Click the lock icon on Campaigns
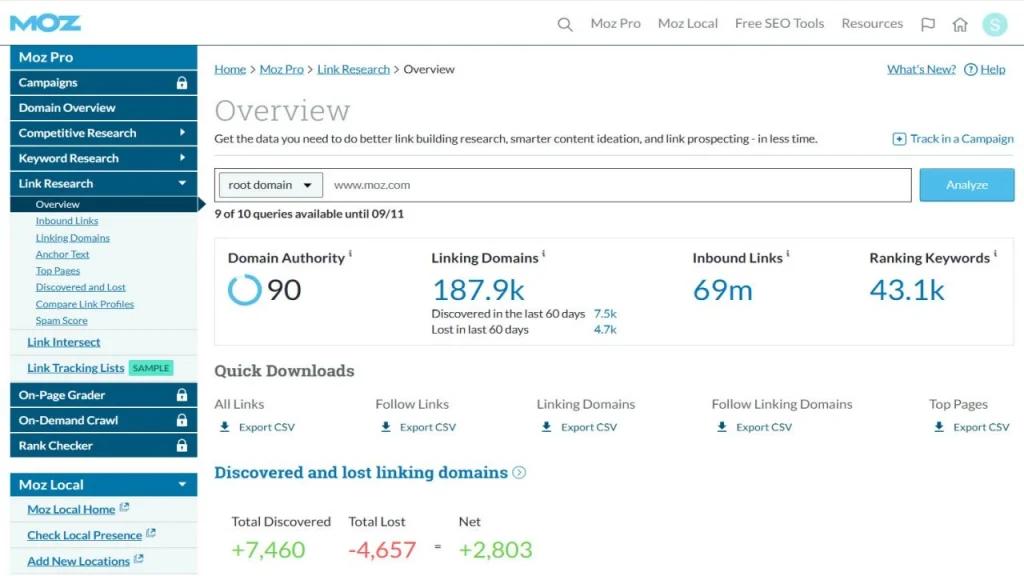1024x576 pixels. (x=181, y=83)
